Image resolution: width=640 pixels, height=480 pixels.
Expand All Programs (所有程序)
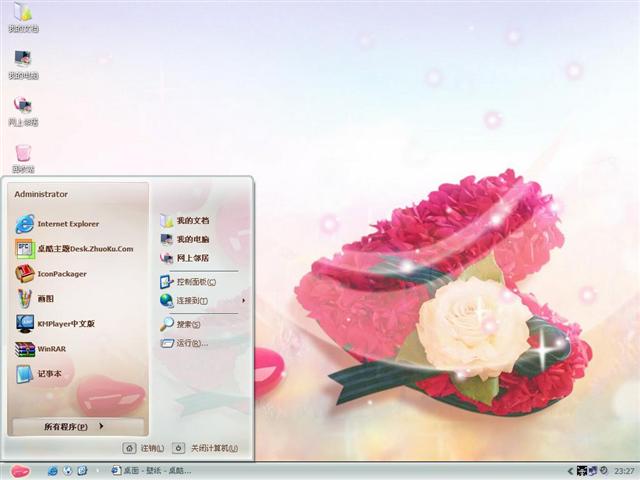click(78, 427)
